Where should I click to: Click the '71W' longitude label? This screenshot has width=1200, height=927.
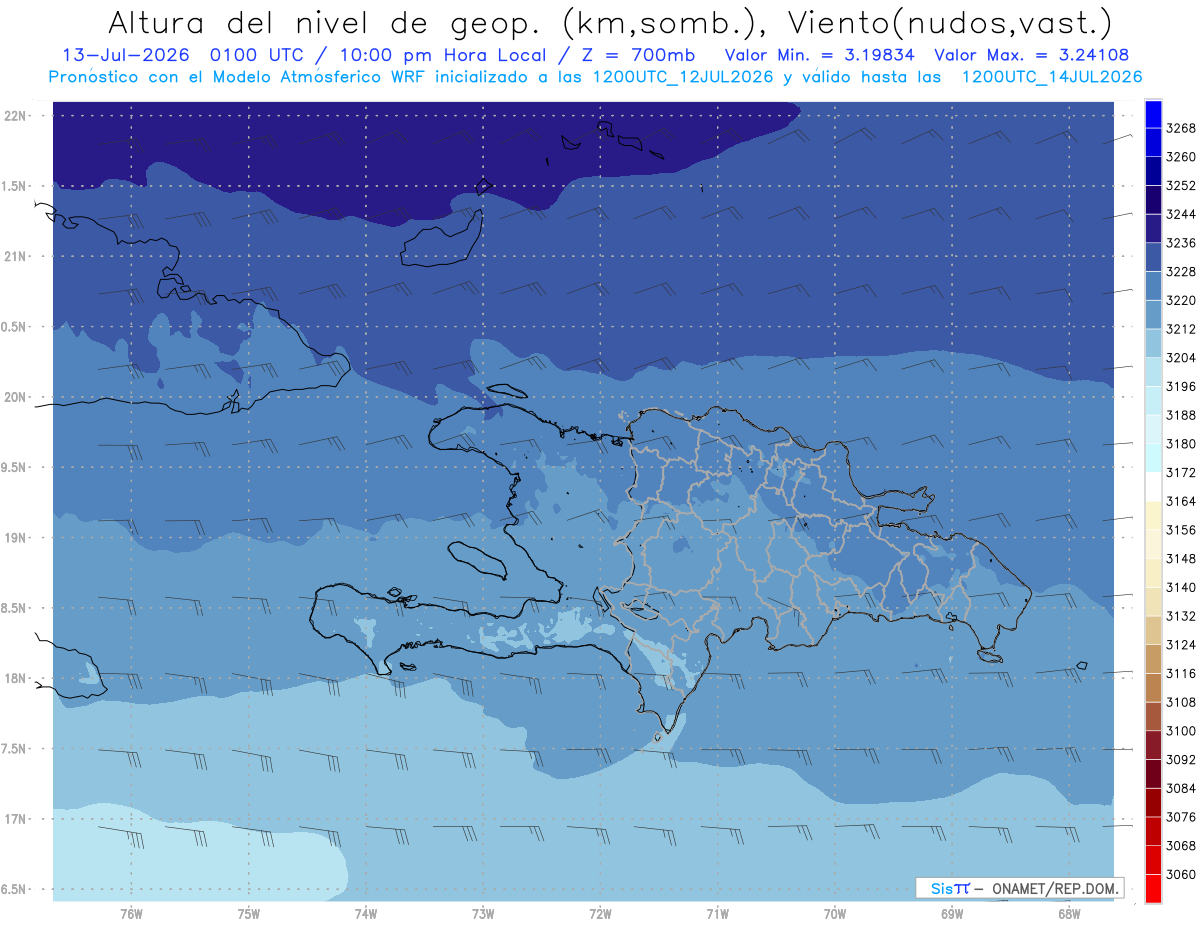coord(717,914)
